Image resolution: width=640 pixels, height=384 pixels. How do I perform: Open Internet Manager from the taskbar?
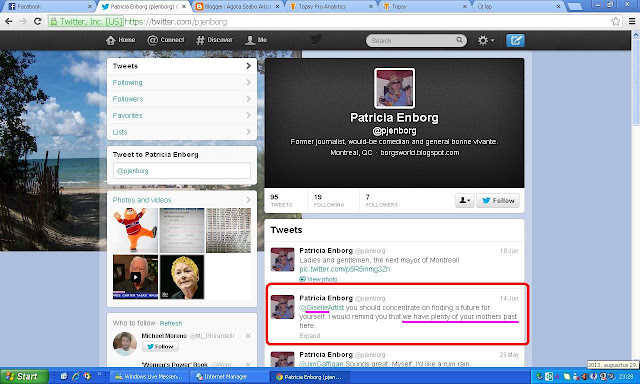coord(229,377)
